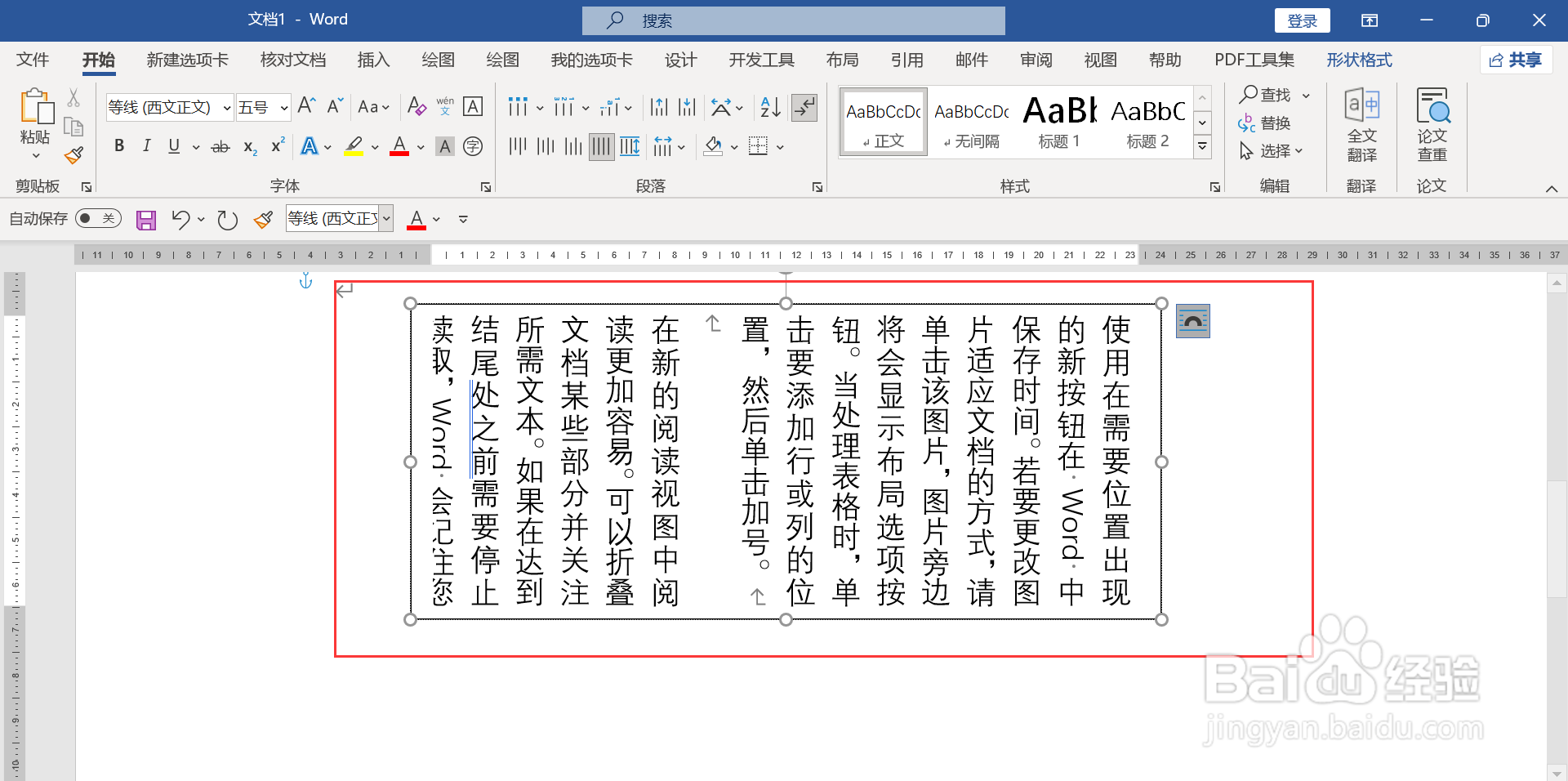Image resolution: width=1568 pixels, height=781 pixels.
Task: Toggle Superscript formatting
Action: click(x=278, y=146)
